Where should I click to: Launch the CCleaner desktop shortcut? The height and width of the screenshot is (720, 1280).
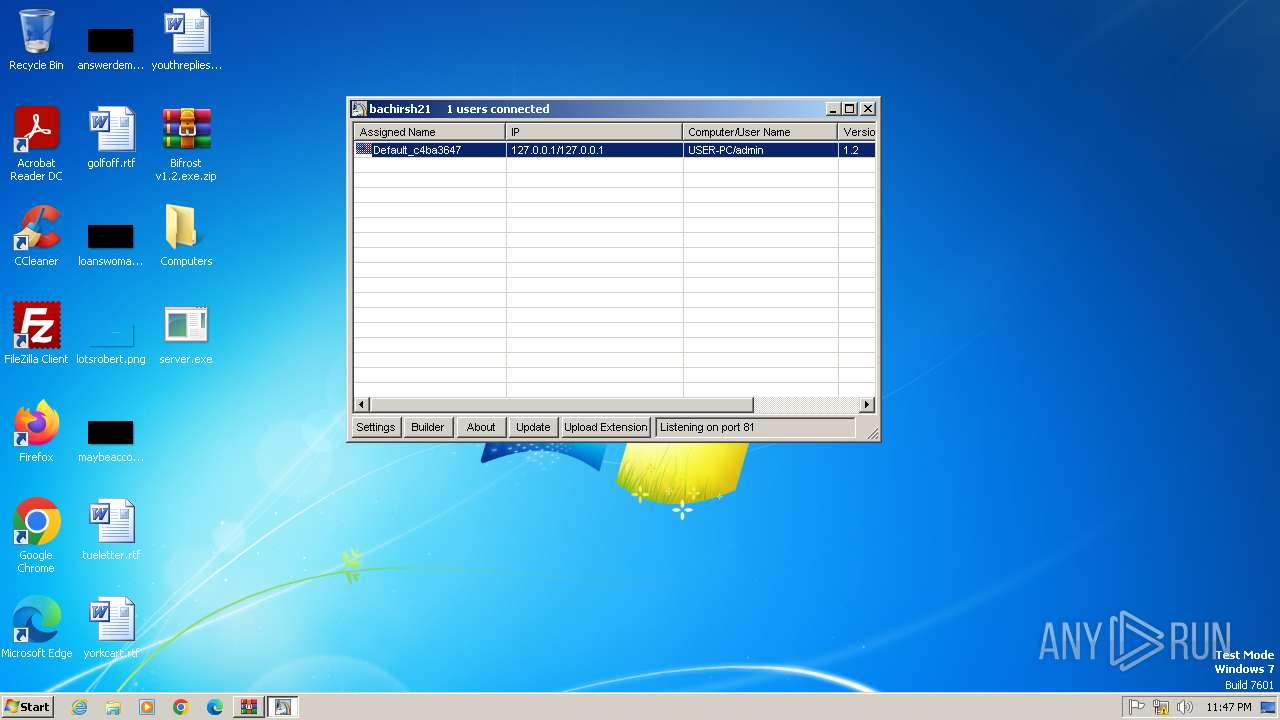pos(36,236)
